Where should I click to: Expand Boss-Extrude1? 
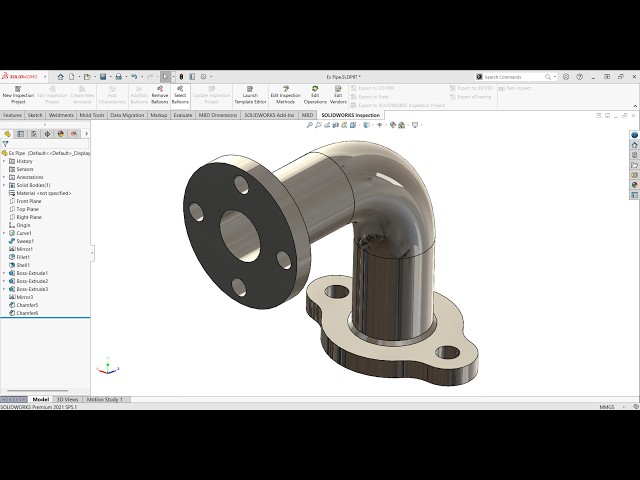(4, 273)
